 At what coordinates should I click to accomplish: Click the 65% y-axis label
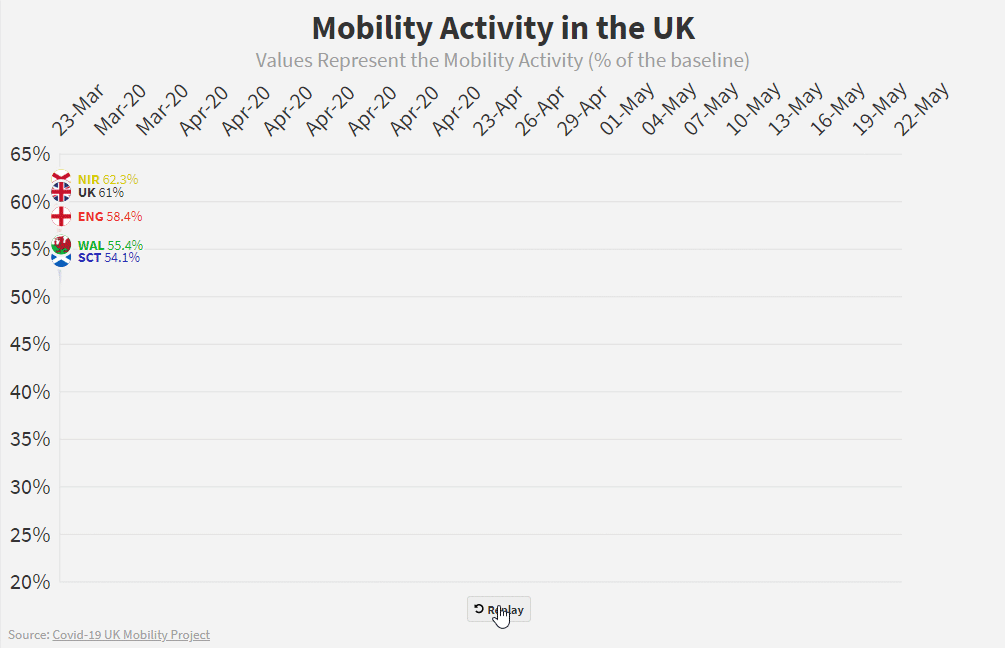coord(30,154)
